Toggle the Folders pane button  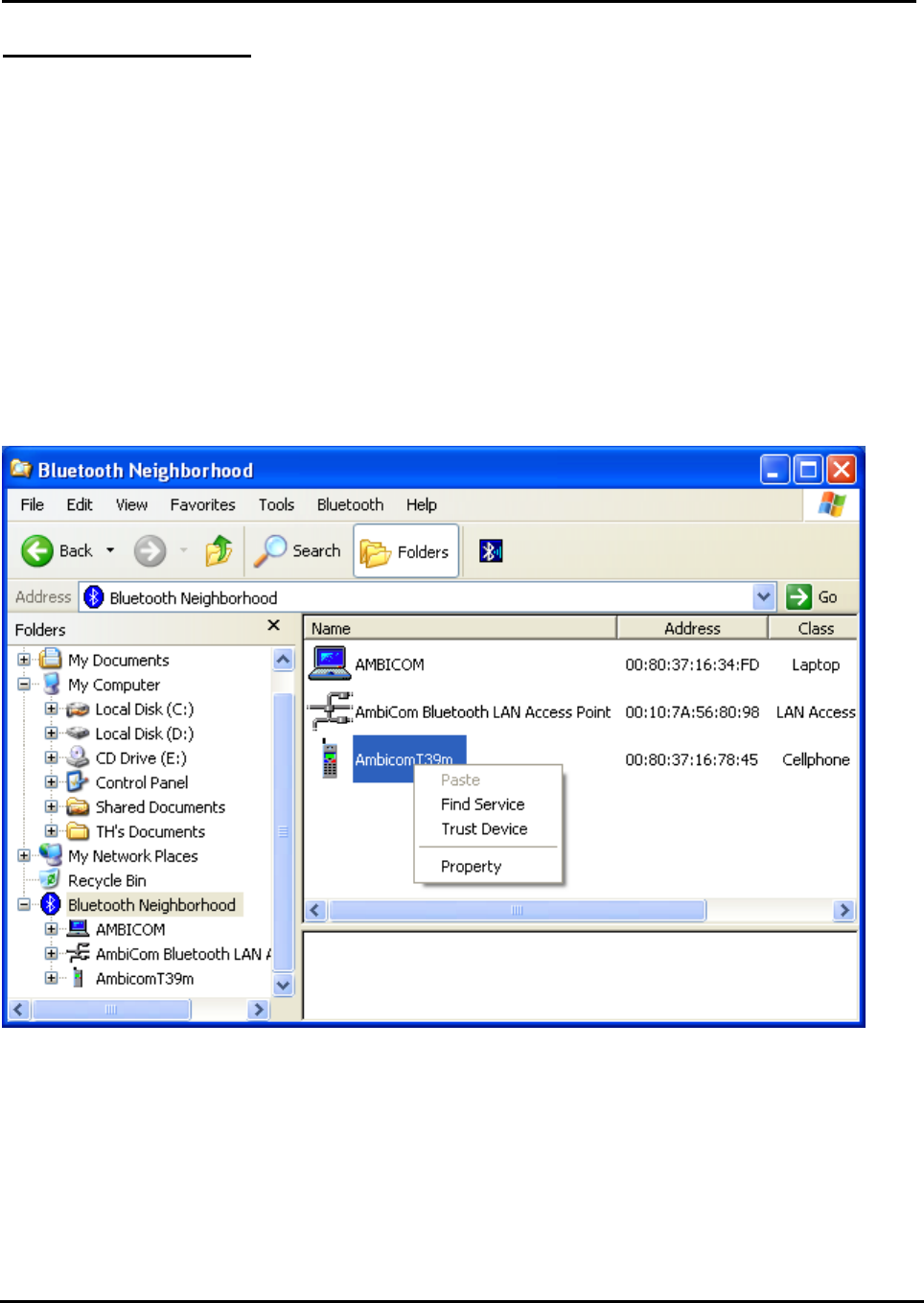pos(405,551)
